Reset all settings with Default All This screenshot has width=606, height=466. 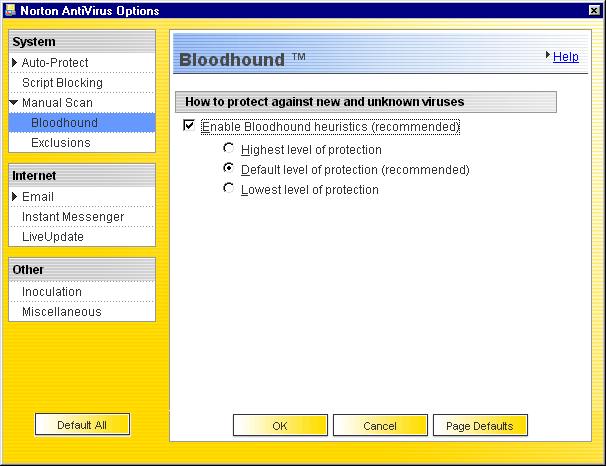coord(82,425)
